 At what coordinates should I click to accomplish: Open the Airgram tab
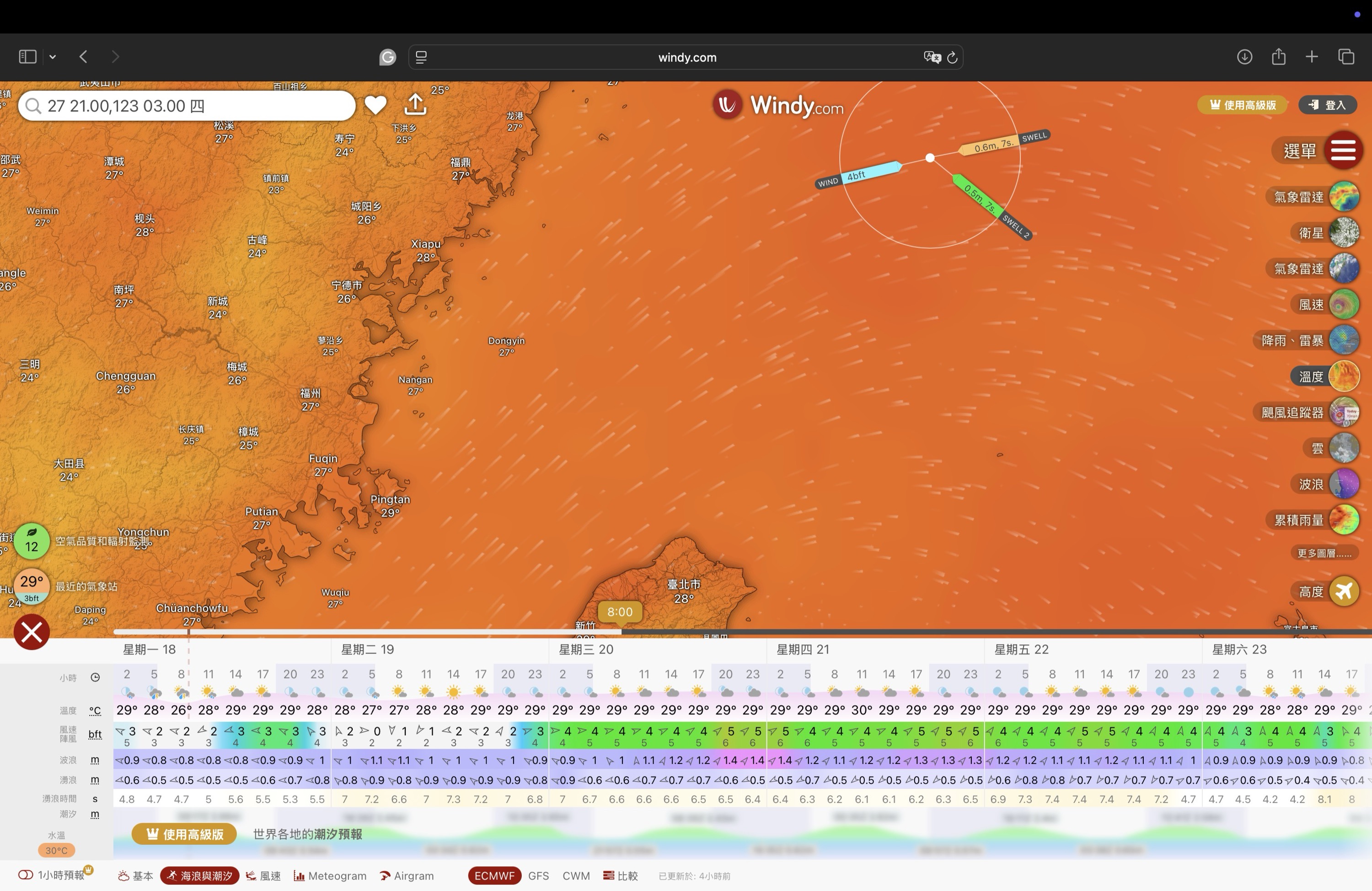(407, 875)
